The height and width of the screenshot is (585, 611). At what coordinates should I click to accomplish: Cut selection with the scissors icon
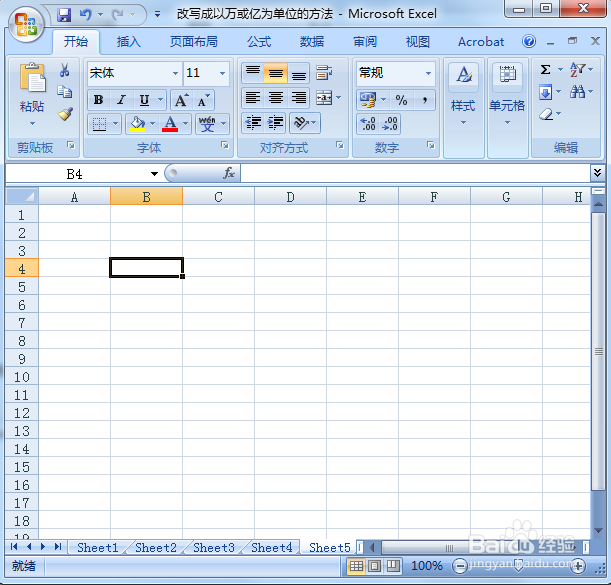[x=65, y=70]
